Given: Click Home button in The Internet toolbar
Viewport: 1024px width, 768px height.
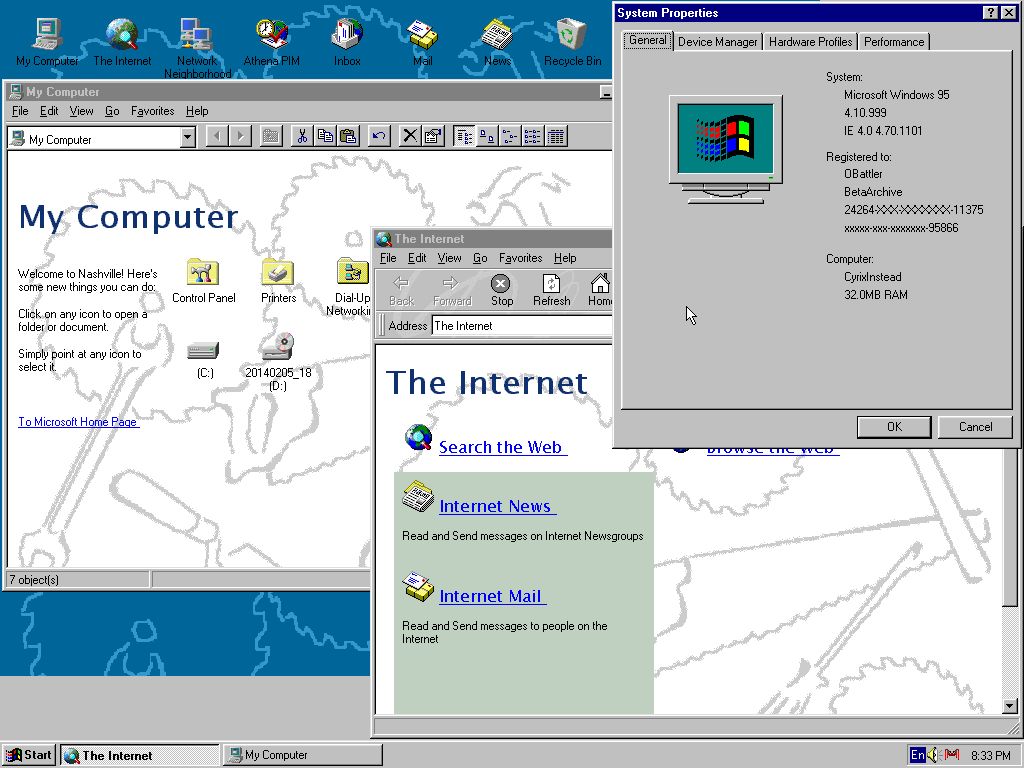Looking at the screenshot, I should 600,291.
